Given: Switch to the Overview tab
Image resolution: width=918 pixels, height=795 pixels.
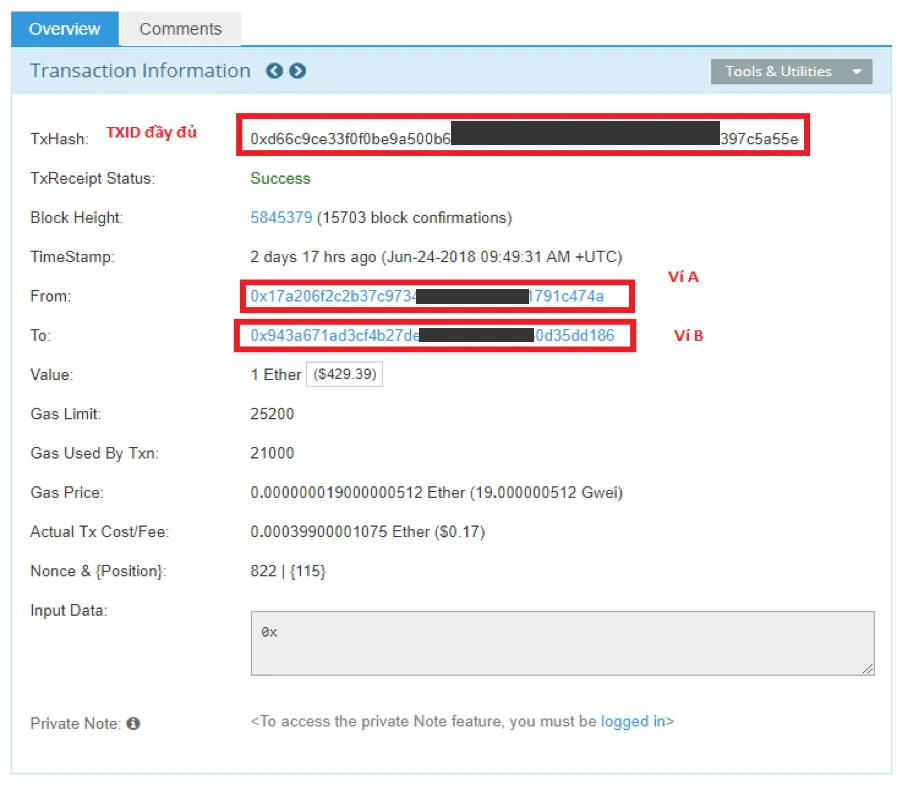Looking at the screenshot, I should [65, 29].
